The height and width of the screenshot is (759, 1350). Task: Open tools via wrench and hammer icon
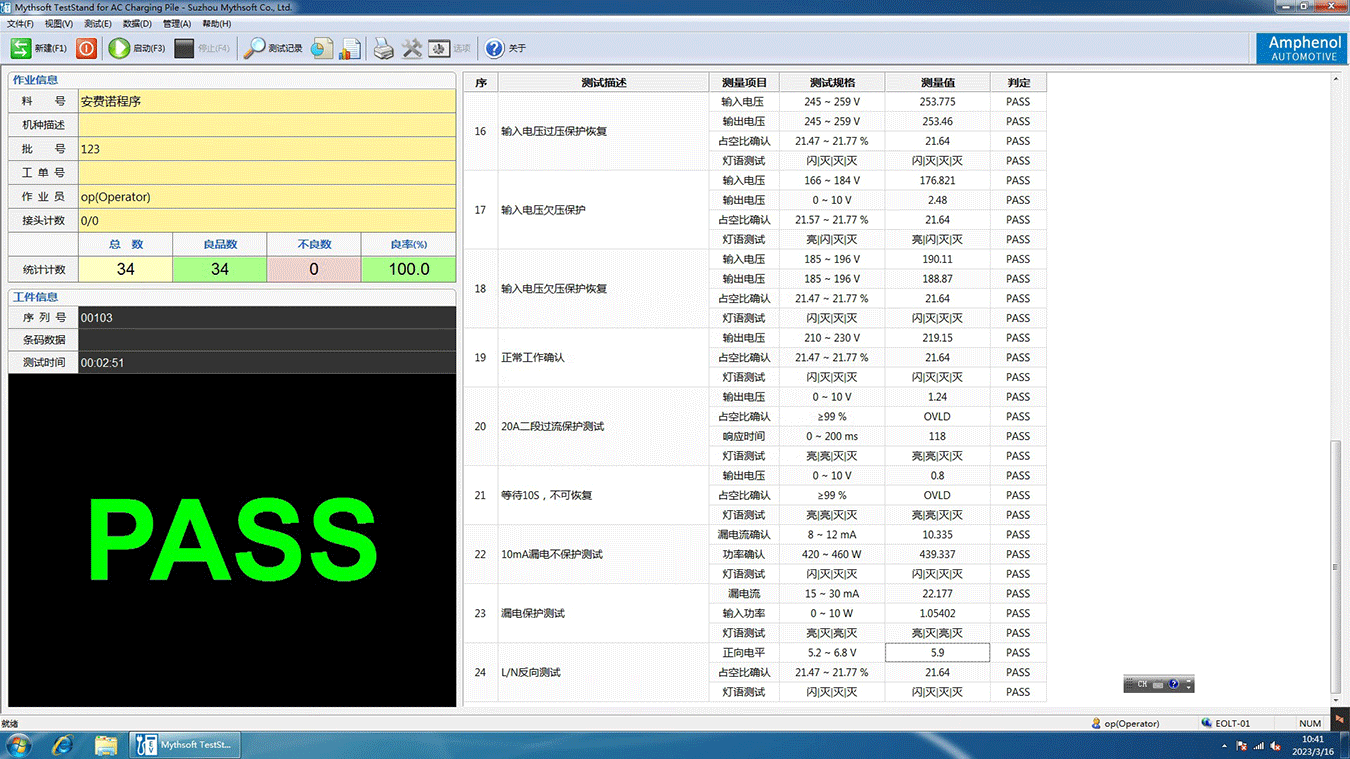pyautogui.click(x=412, y=48)
